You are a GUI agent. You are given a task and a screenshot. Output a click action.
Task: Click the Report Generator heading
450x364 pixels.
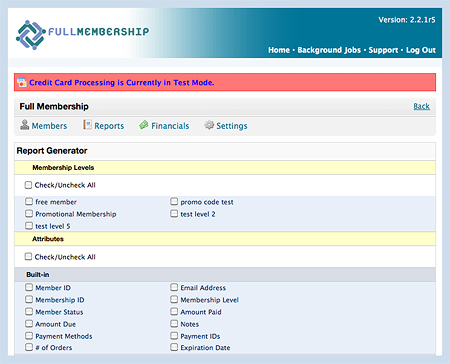52,151
